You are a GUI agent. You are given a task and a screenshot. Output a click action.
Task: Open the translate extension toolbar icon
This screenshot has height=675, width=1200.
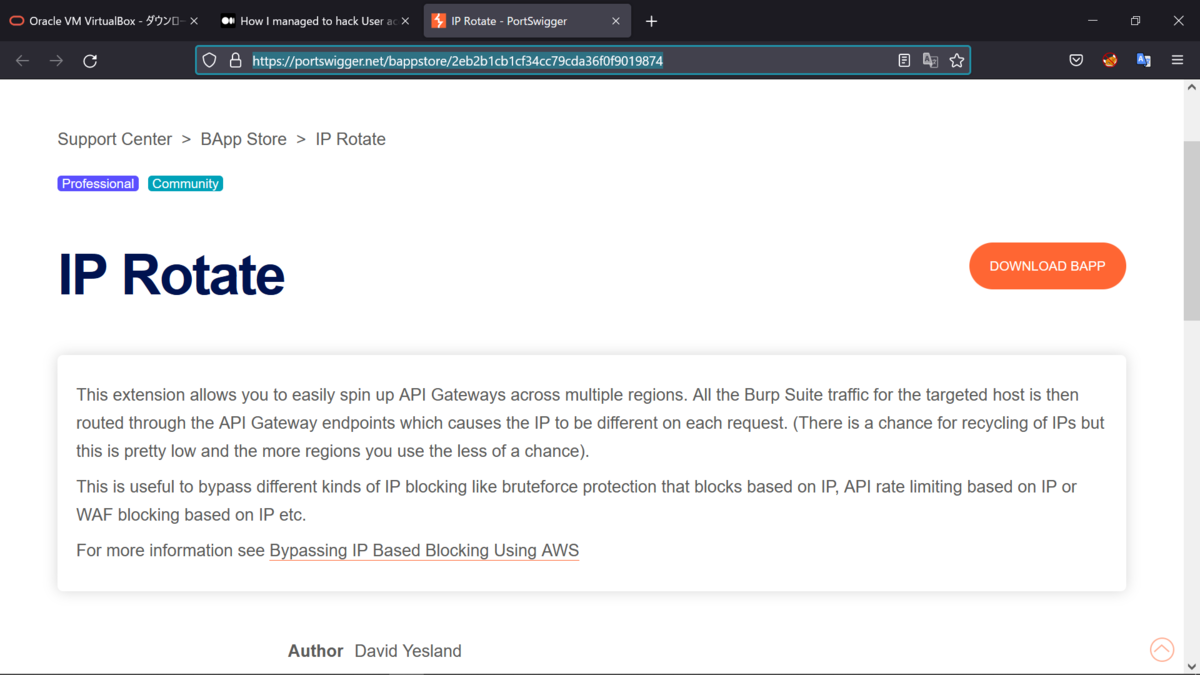[1144, 61]
